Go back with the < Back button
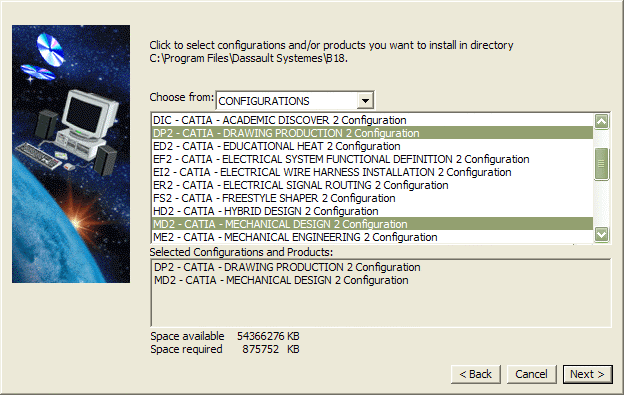Screen dimensions: 624x395 (x=476, y=374)
